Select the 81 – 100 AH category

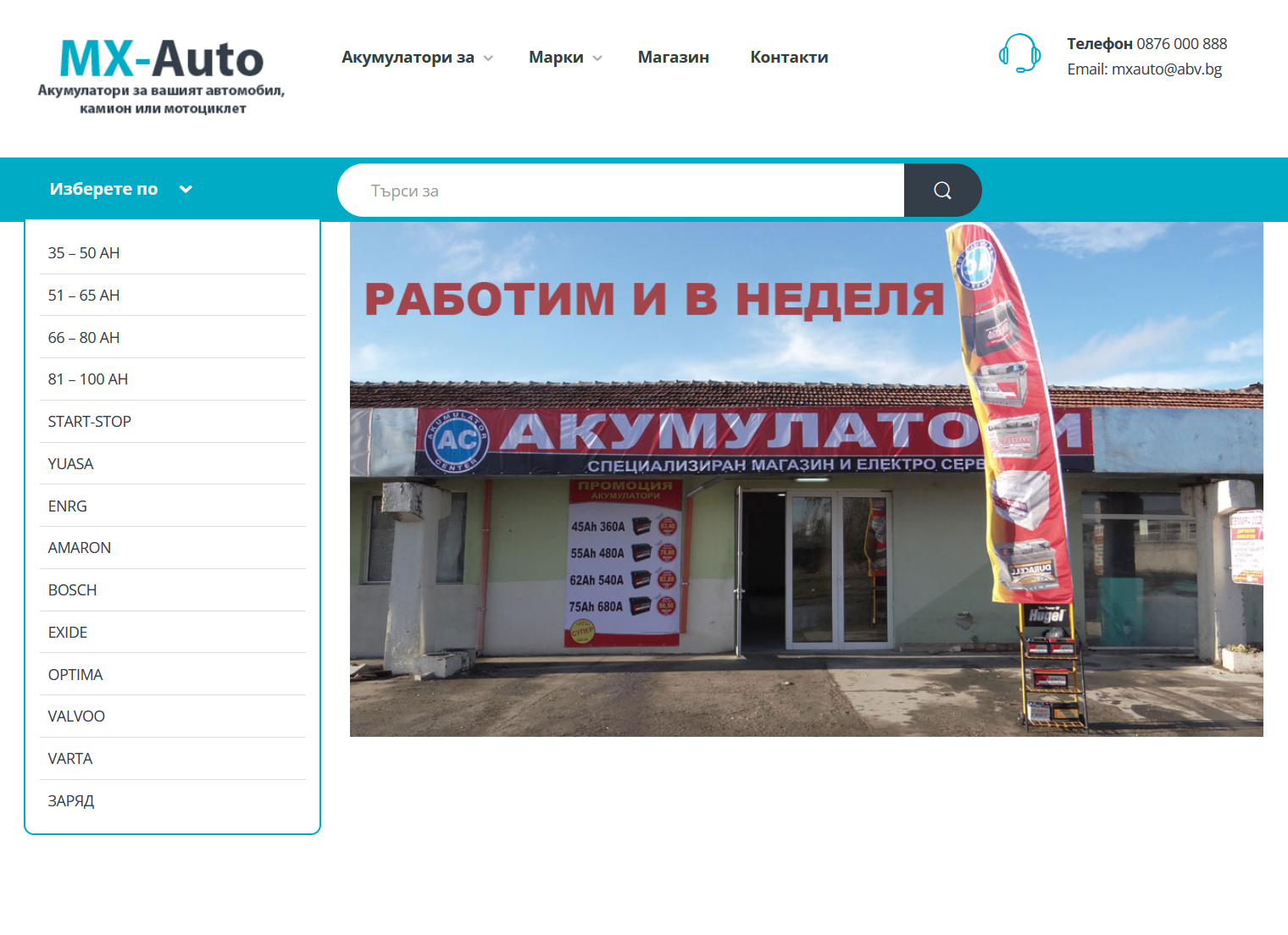[173, 379]
